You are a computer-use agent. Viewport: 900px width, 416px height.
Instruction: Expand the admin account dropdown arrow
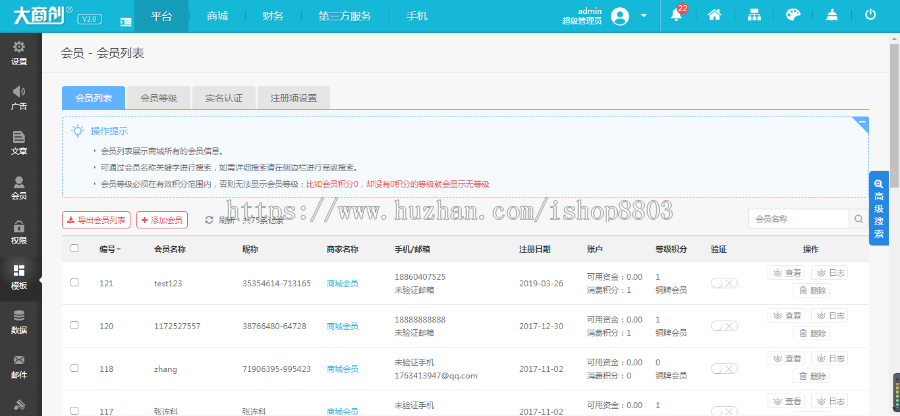pos(644,16)
